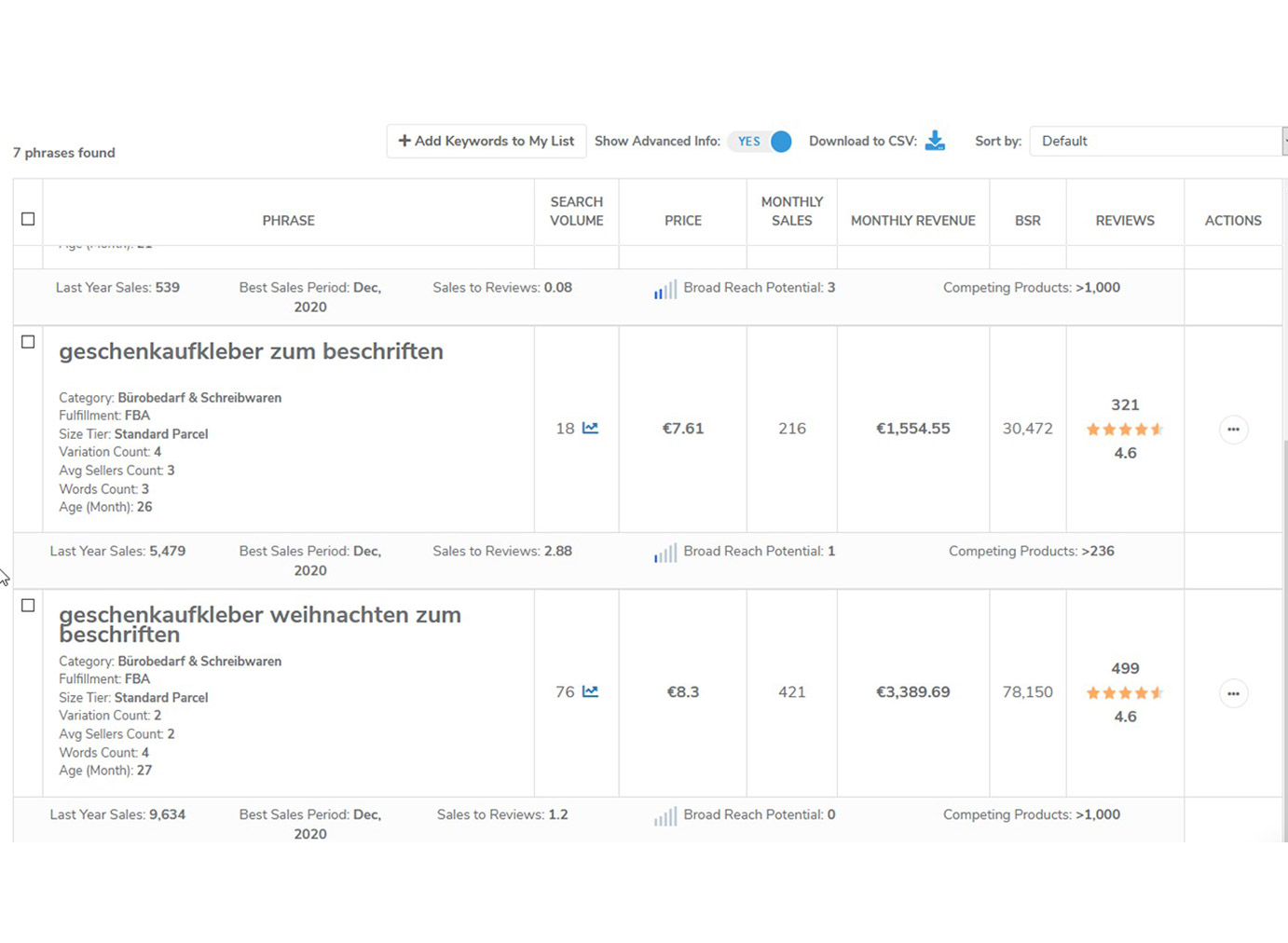
Task: Sort by MONTHLY SALES column header
Action: pyautogui.click(x=792, y=212)
